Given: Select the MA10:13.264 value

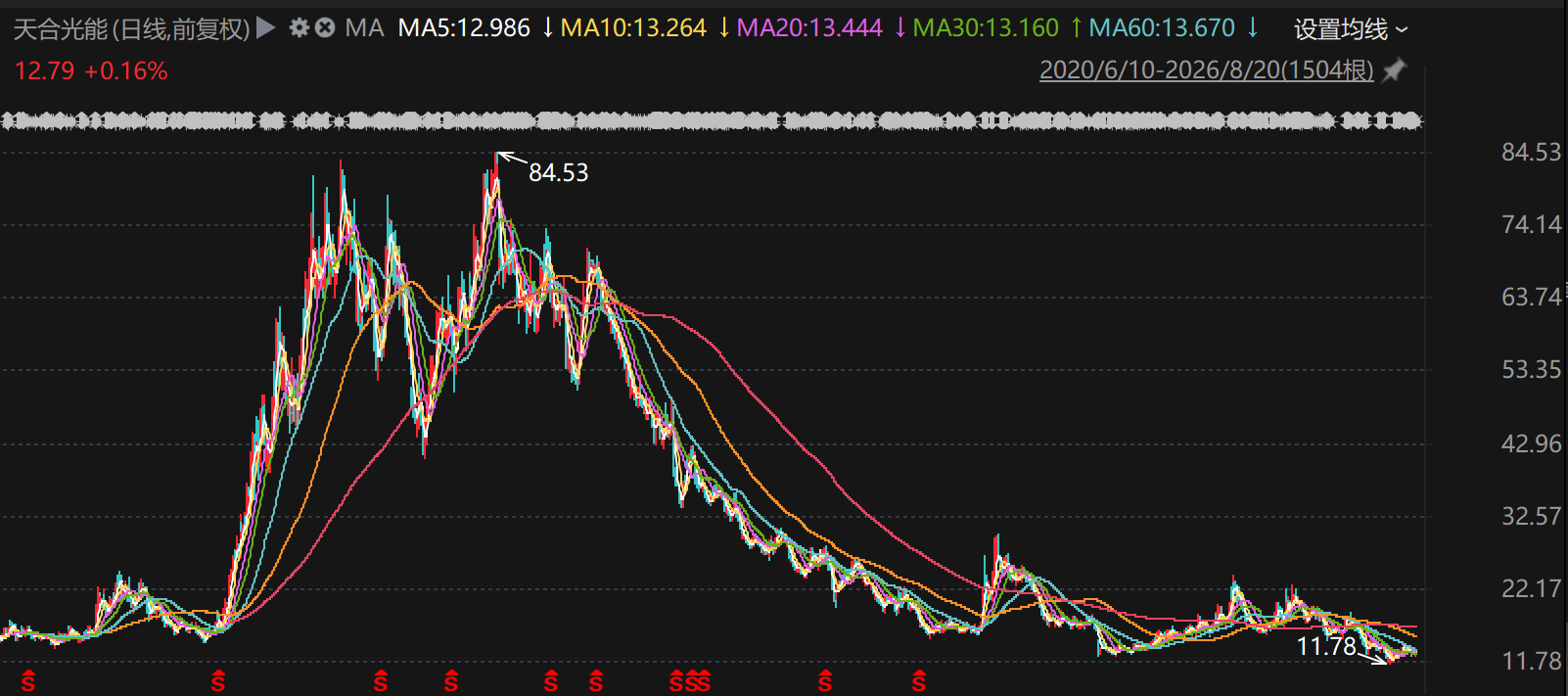Looking at the screenshot, I should point(633,28).
